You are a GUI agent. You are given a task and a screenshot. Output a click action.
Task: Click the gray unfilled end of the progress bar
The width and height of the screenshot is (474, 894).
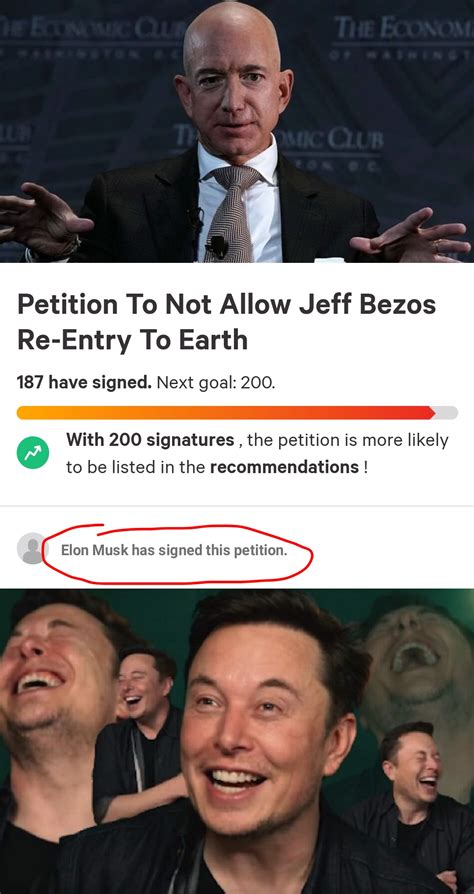[447, 412]
